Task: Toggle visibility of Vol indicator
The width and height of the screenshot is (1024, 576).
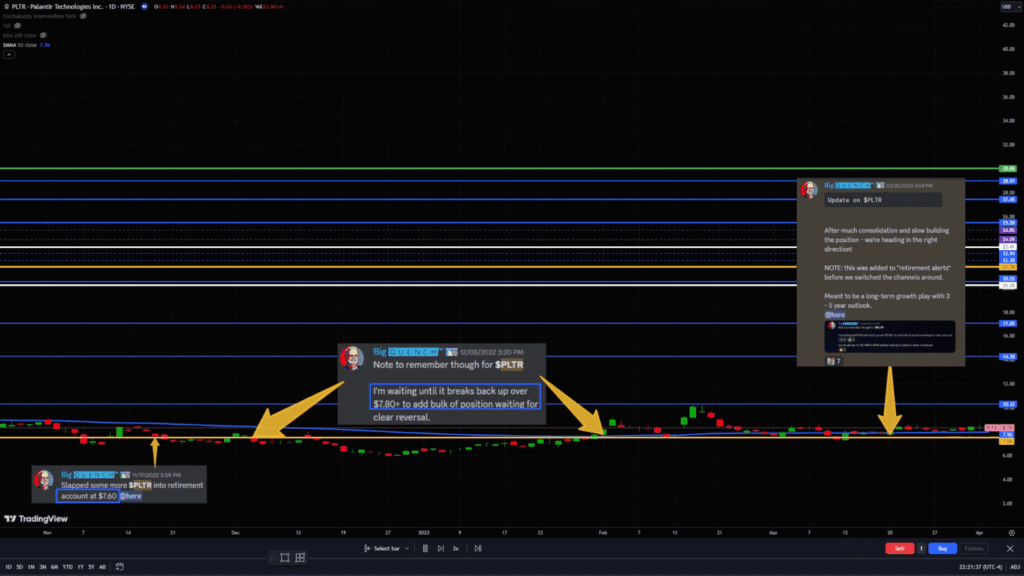Action: (x=18, y=26)
